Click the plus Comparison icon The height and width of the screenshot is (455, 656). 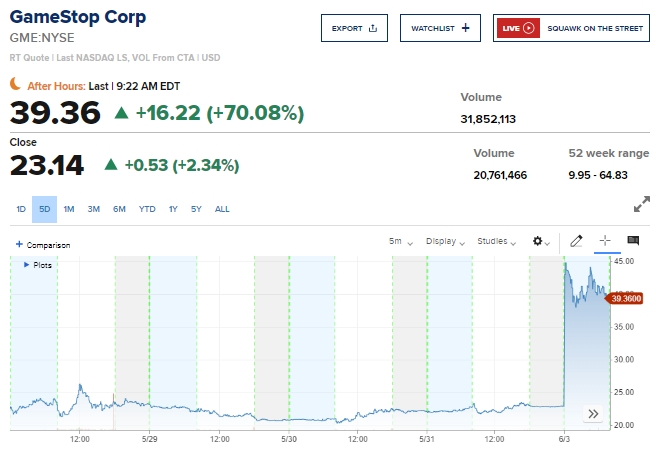point(19,245)
